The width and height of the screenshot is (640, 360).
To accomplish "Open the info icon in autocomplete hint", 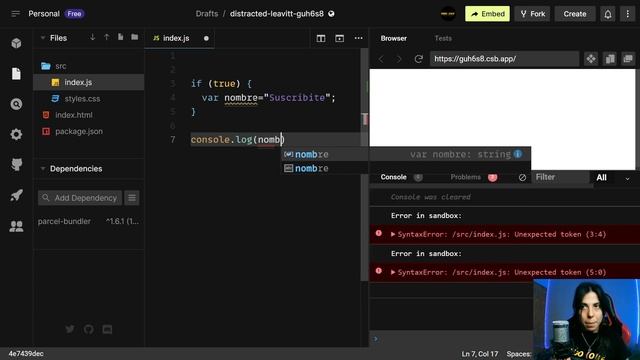I will click(518, 154).
